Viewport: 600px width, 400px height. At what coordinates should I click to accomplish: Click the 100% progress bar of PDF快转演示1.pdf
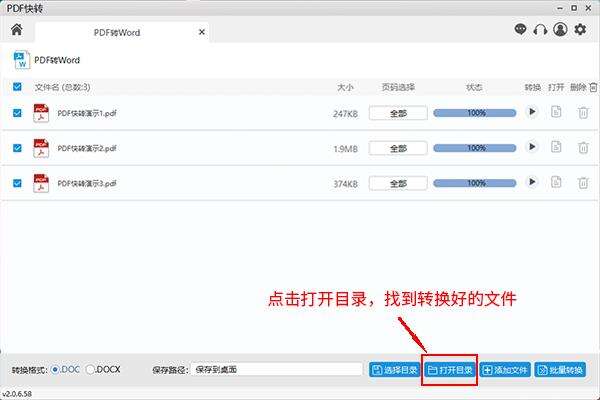coord(474,113)
